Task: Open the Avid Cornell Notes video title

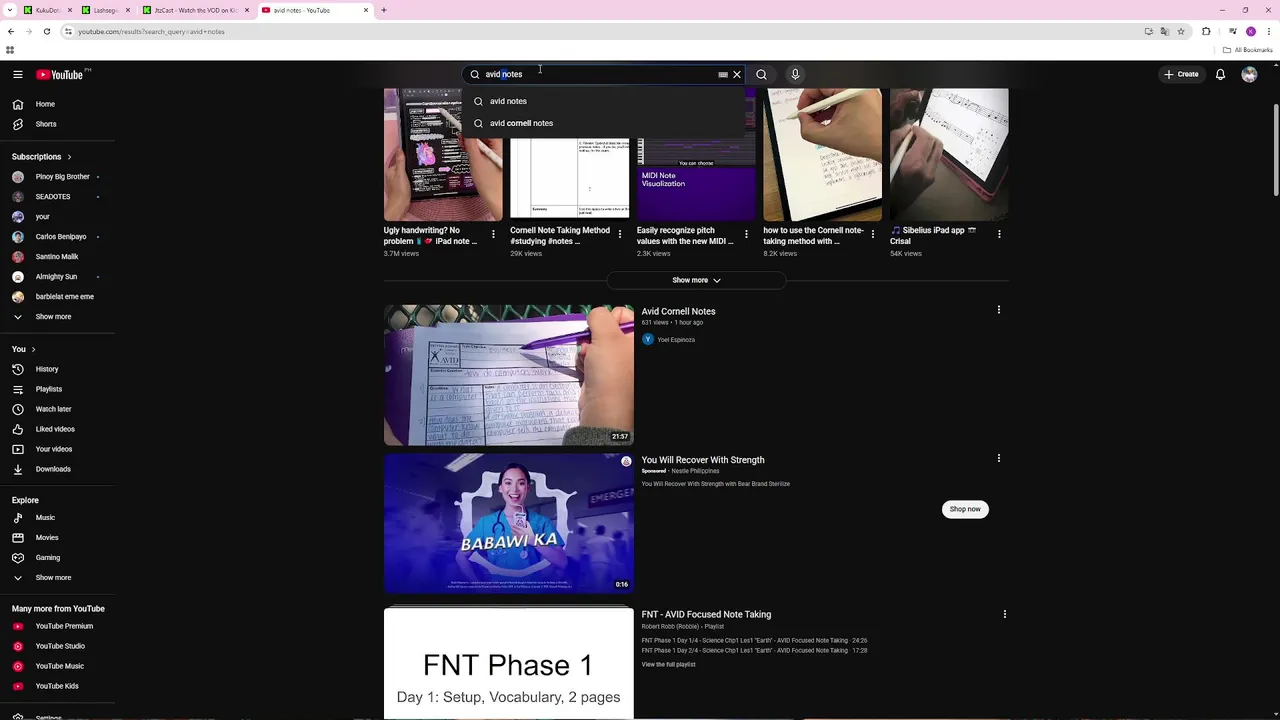Action: click(678, 311)
